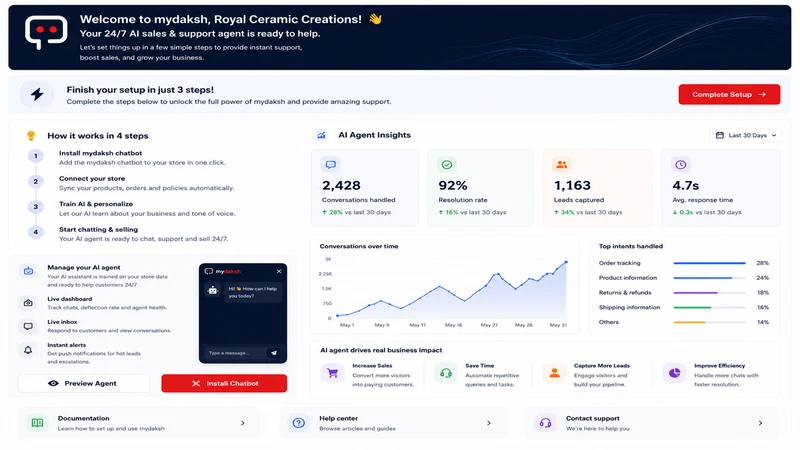Click the Improve Efficiency pie chart icon
Viewport: 800px width, 450px height.
pyautogui.click(x=674, y=373)
